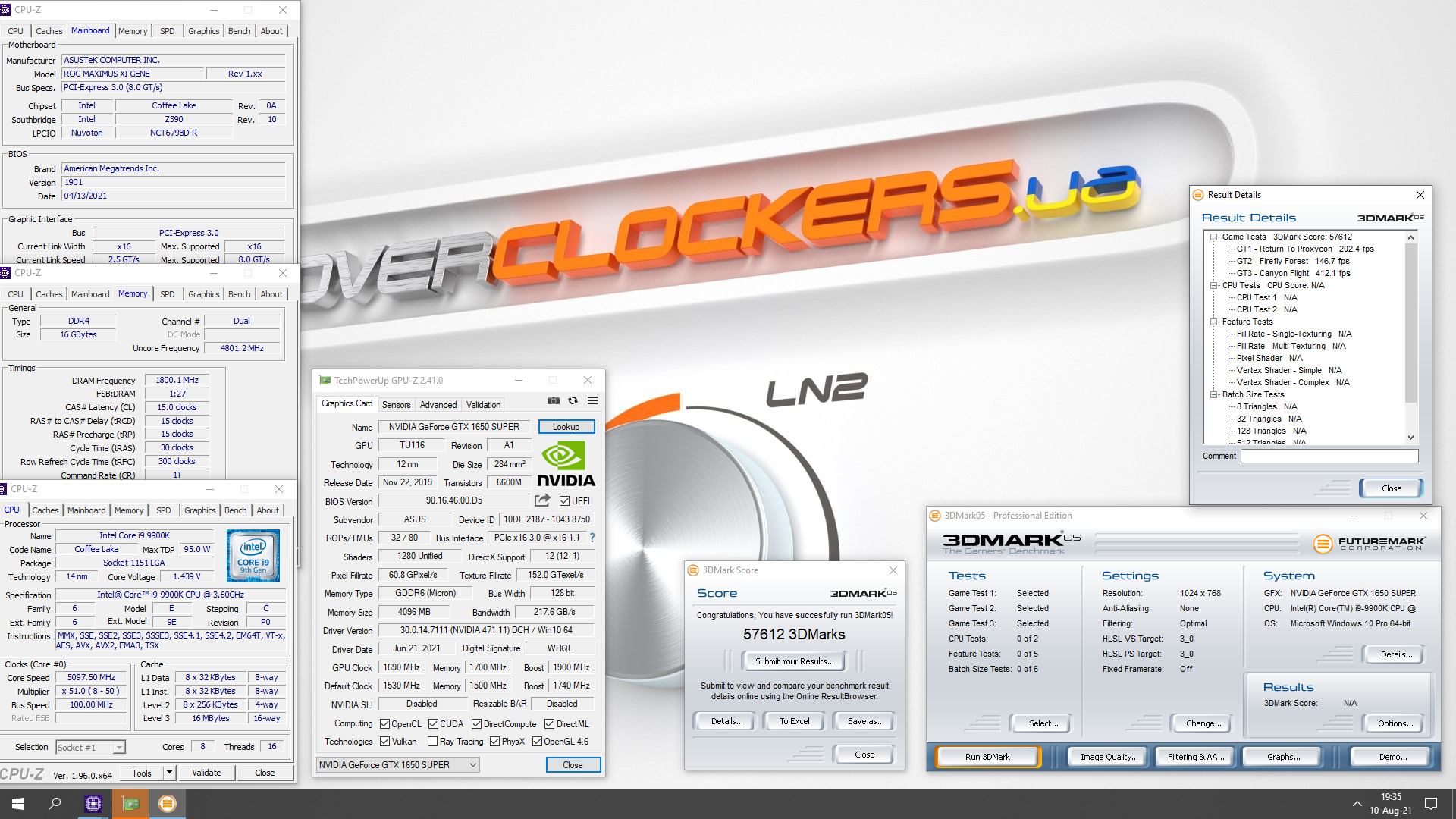Click the Futuremark Corporation orange logo
The width and height of the screenshot is (1456, 819).
pyautogui.click(x=1323, y=543)
